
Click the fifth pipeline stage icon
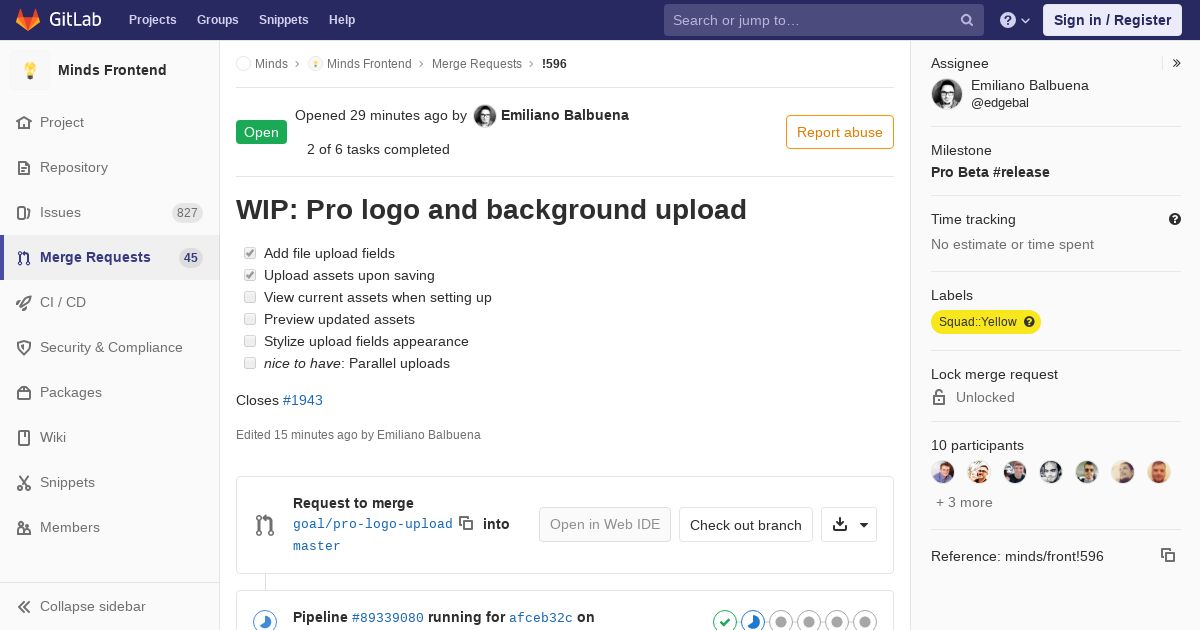(837, 622)
